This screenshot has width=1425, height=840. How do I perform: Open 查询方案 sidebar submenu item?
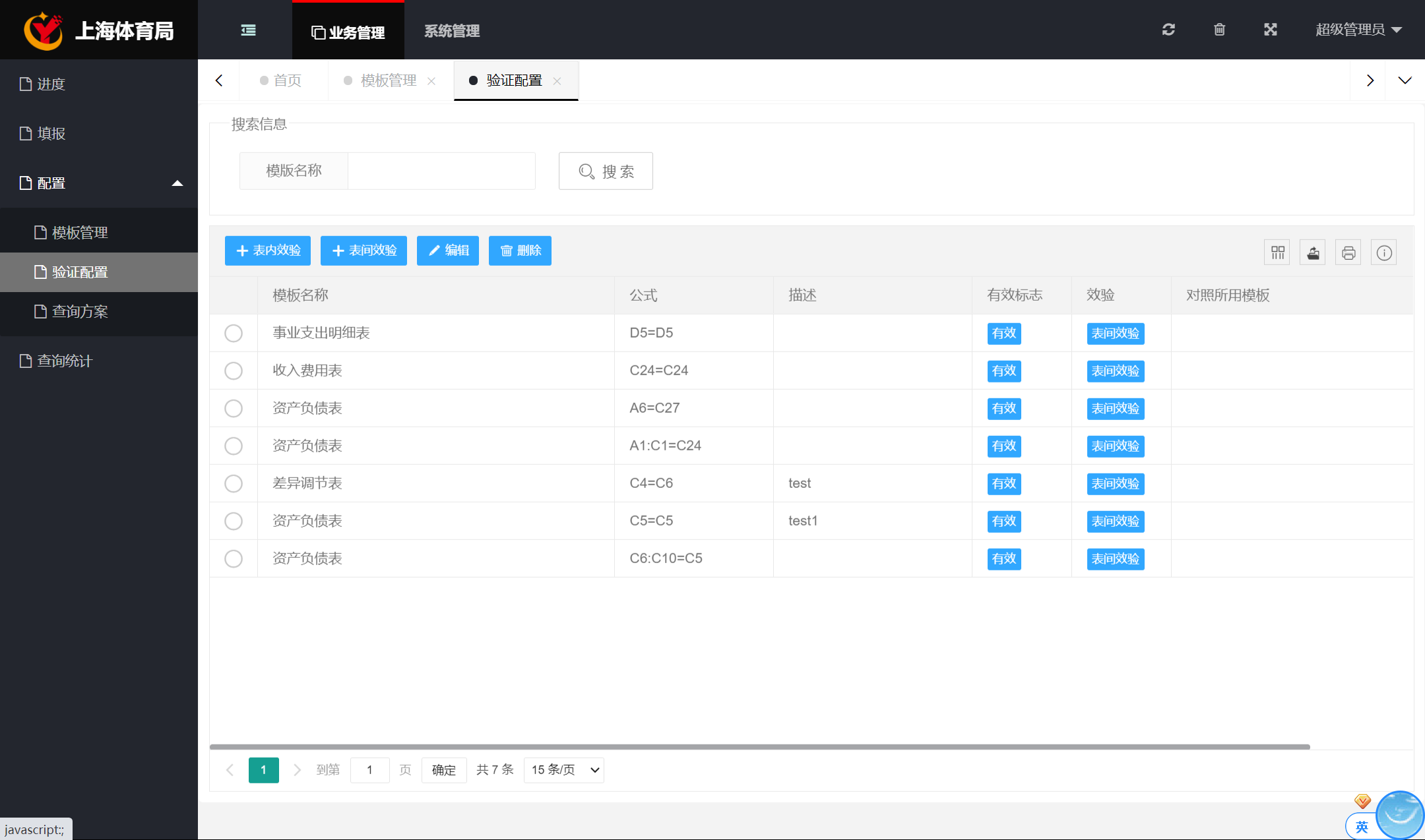coord(99,312)
